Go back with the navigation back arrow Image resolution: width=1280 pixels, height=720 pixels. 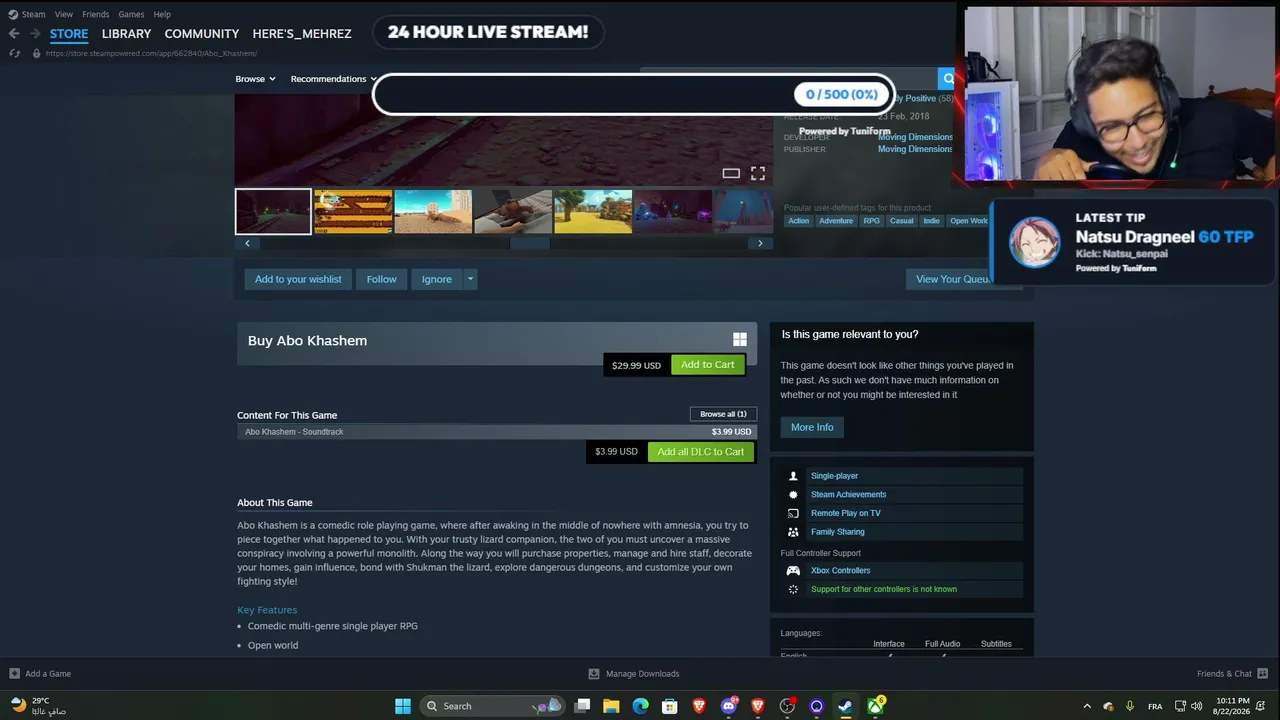(x=14, y=33)
